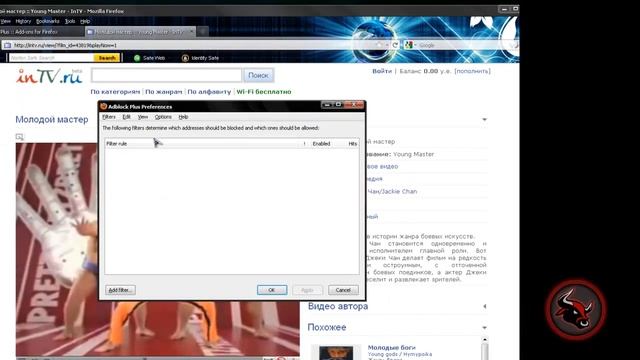Click the Norton Safe Search field

51,58
